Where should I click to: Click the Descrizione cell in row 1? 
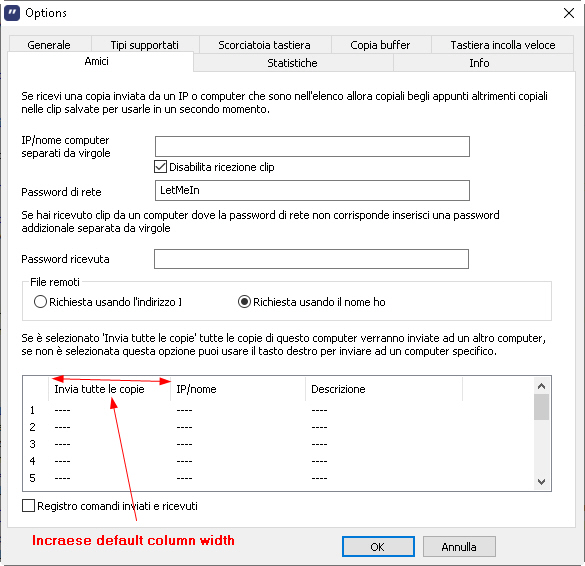[384, 410]
